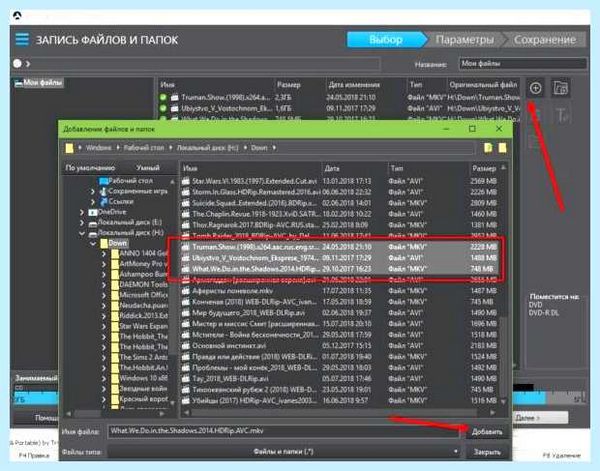Click the last yellow folder icon in dialog toolbar

click(x=502, y=148)
